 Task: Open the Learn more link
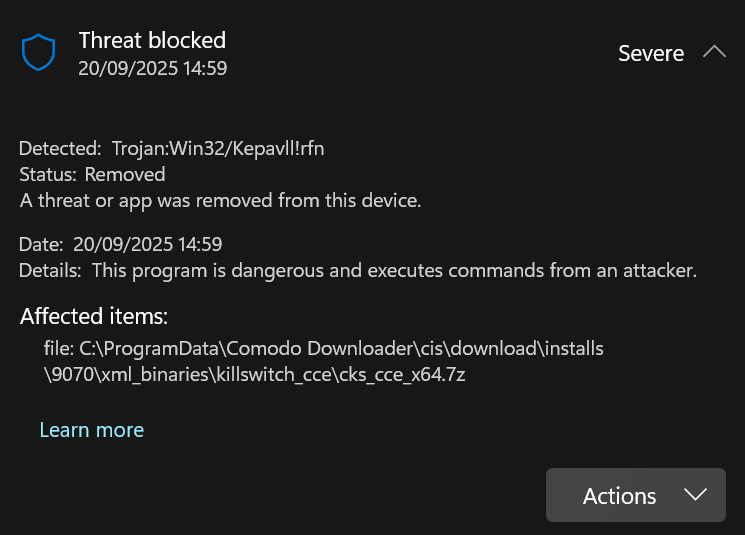[92, 430]
